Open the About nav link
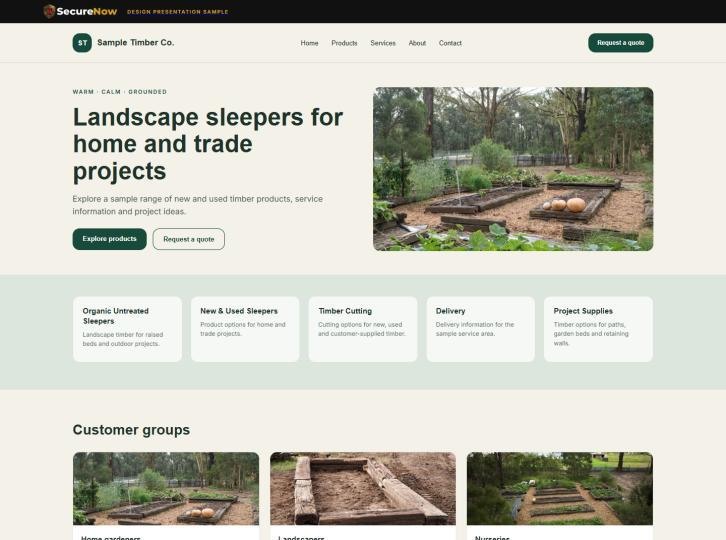The height and width of the screenshot is (540, 726). point(417,43)
